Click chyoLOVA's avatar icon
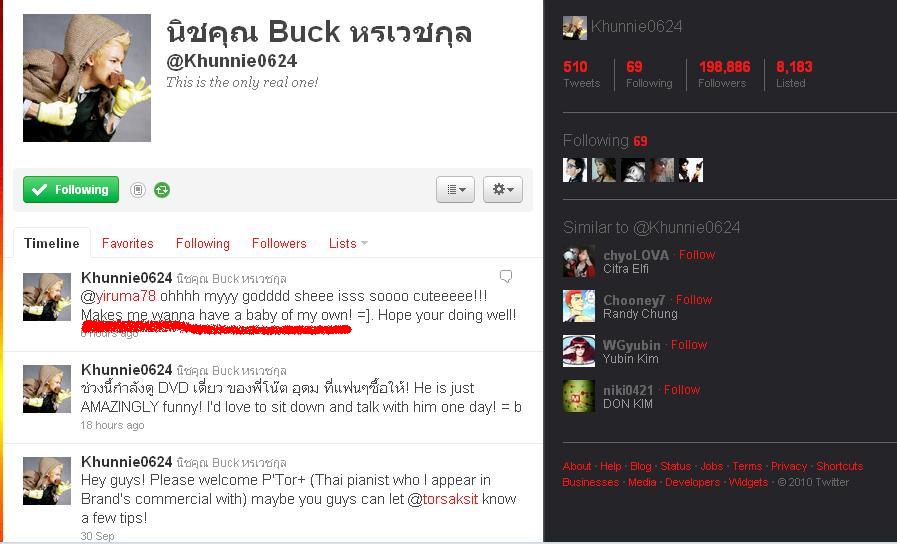897x544 pixels. pyautogui.click(x=579, y=261)
